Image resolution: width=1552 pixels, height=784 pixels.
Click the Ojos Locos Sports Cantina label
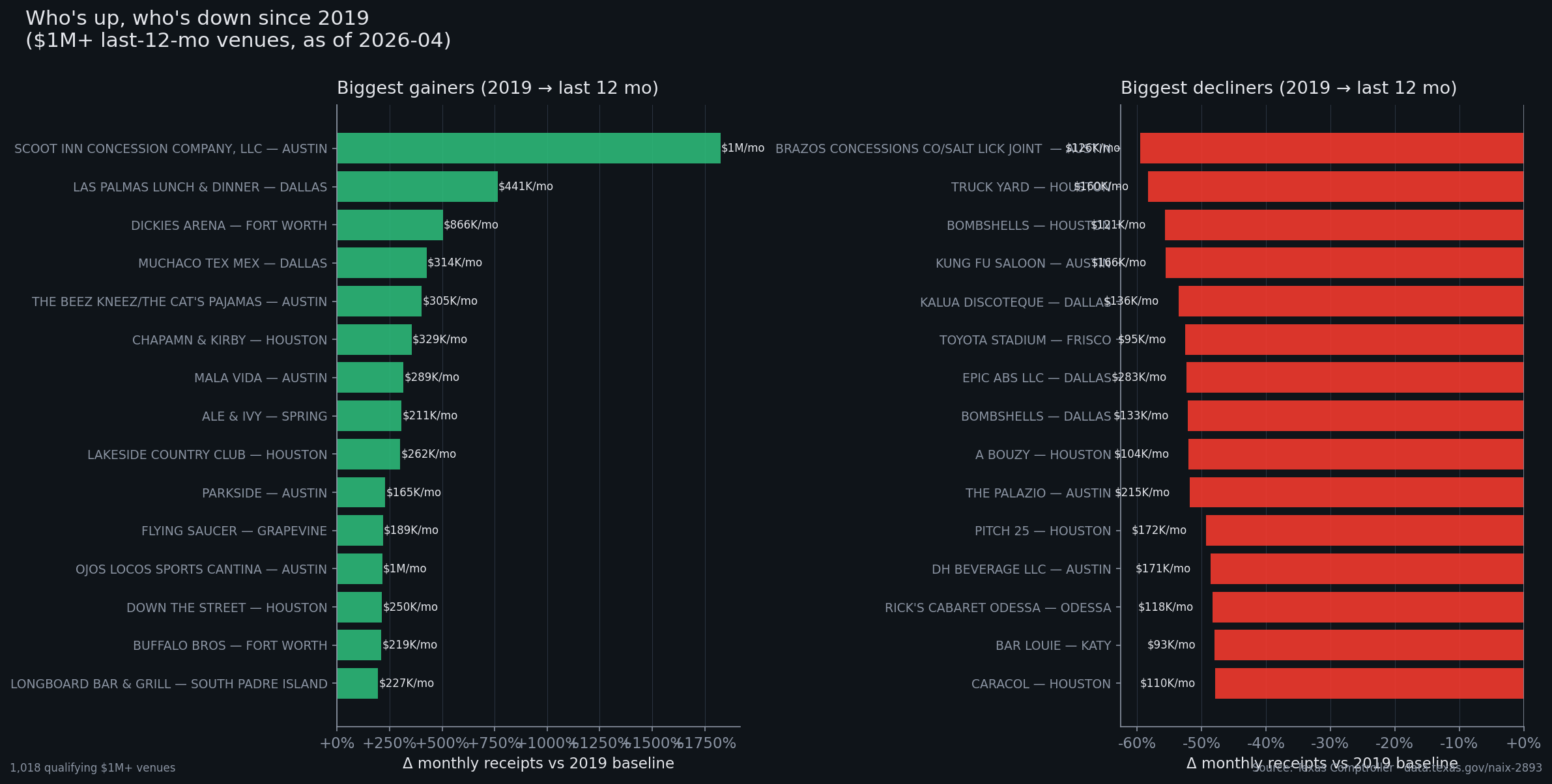[201, 569]
